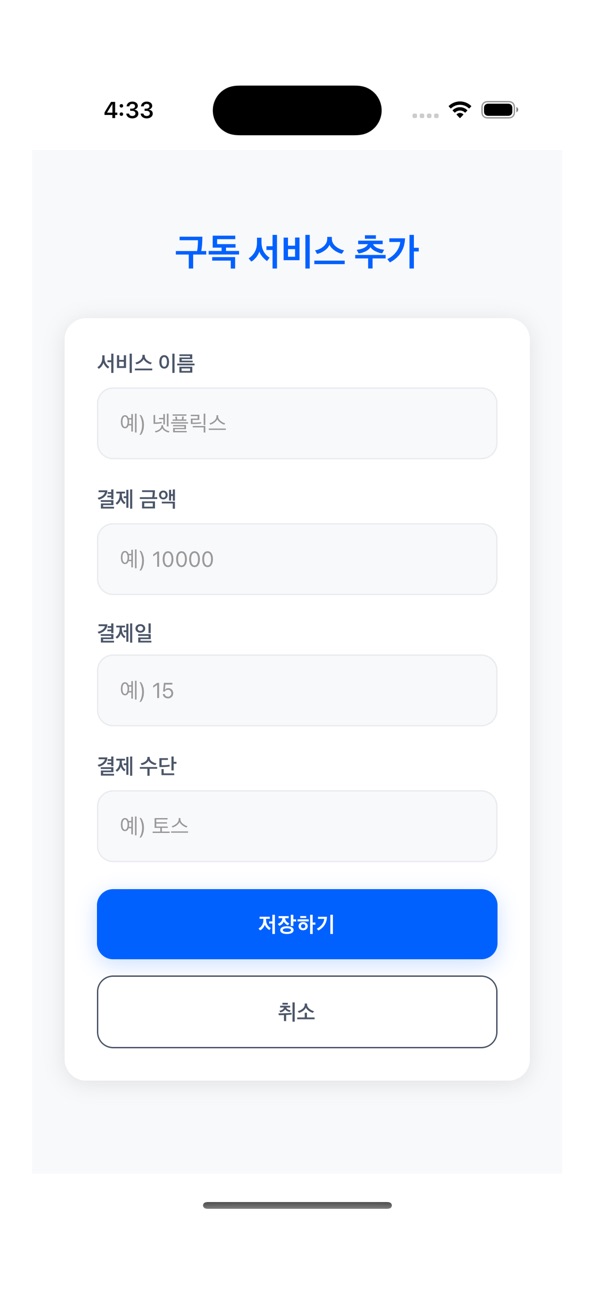Tap gray background left of page title

(x=102, y=251)
